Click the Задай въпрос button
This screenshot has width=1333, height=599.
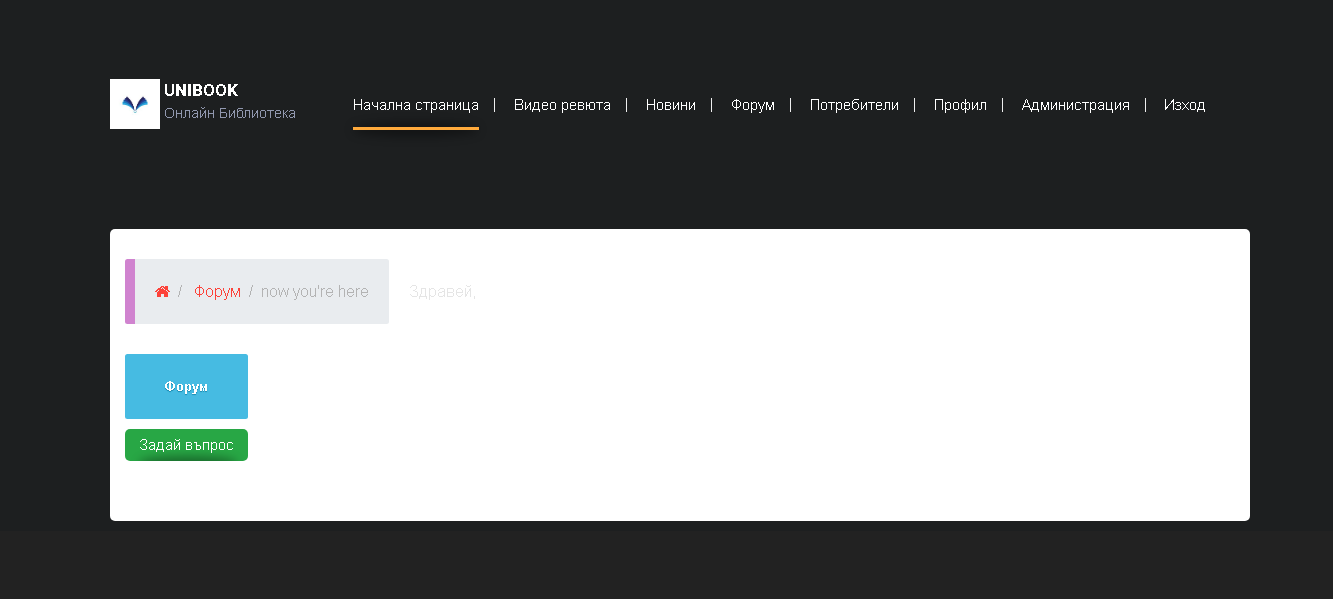pos(186,444)
